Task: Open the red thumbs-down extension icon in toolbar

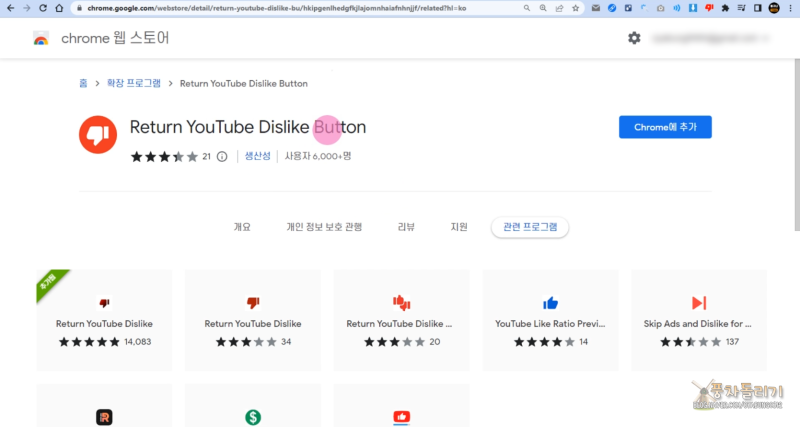Action: coord(709,8)
